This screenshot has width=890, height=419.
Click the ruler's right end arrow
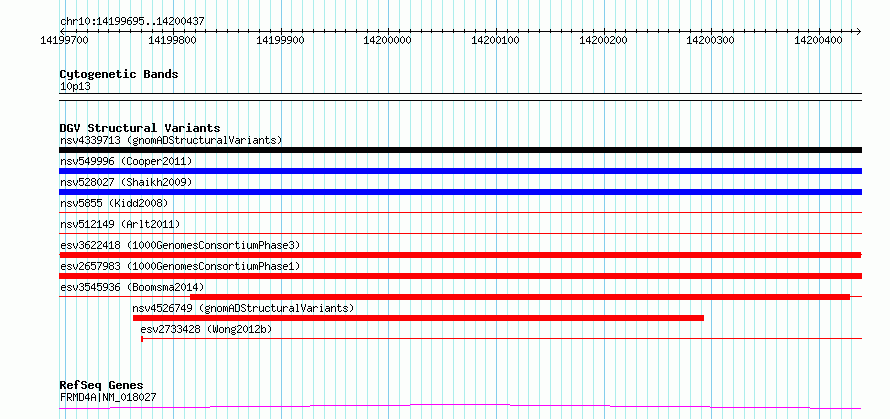858,31
